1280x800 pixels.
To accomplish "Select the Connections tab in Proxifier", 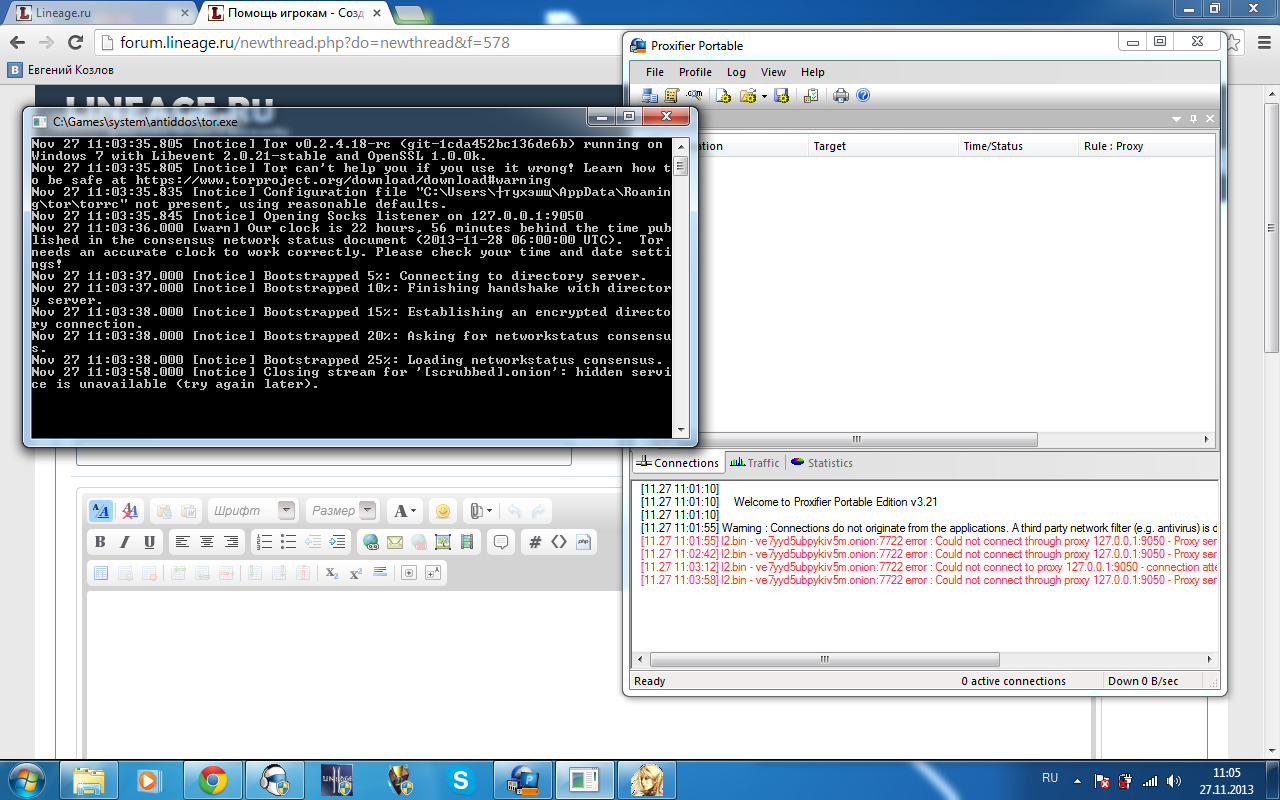I will [677, 463].
